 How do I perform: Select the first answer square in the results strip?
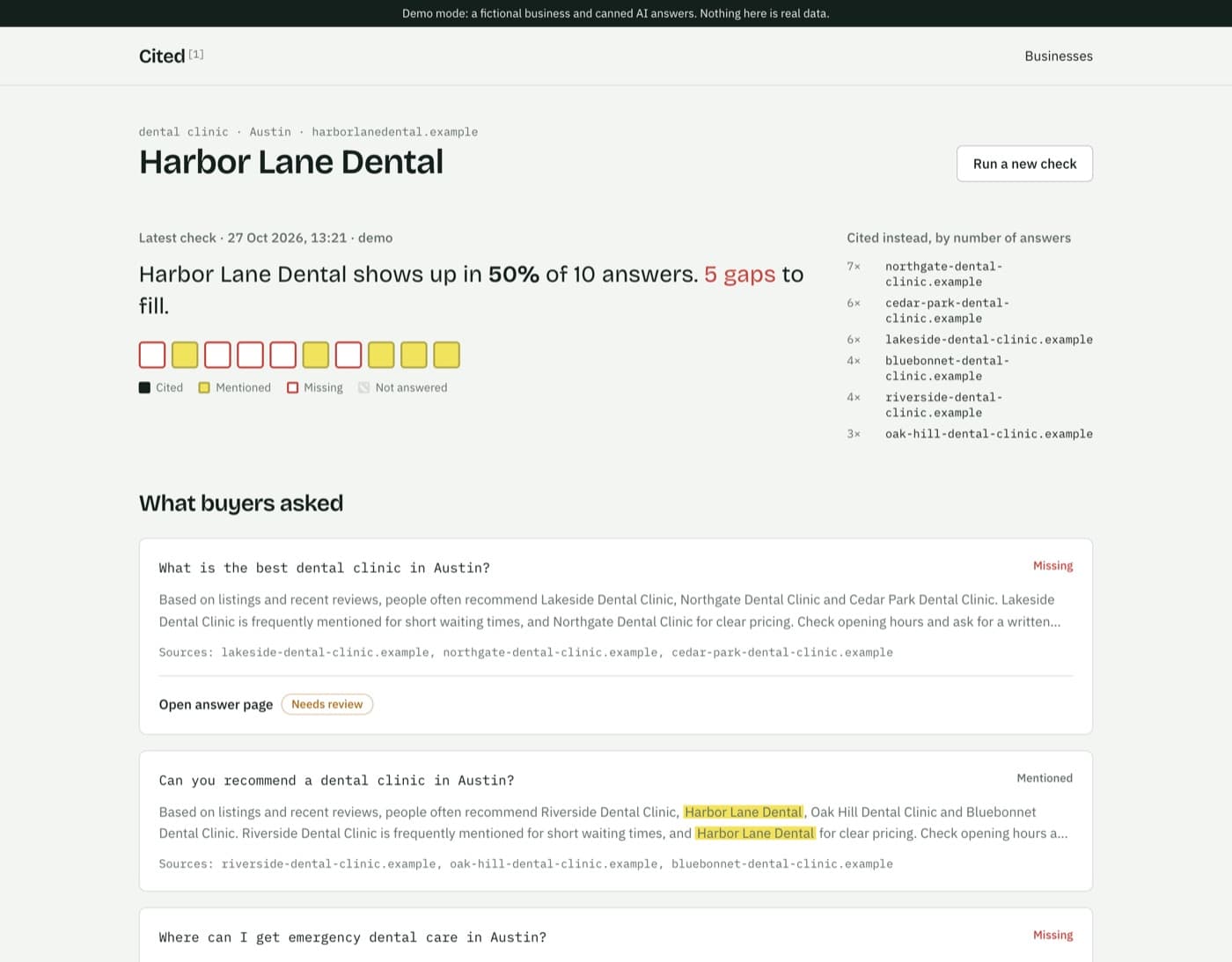[x=152, y=355]
